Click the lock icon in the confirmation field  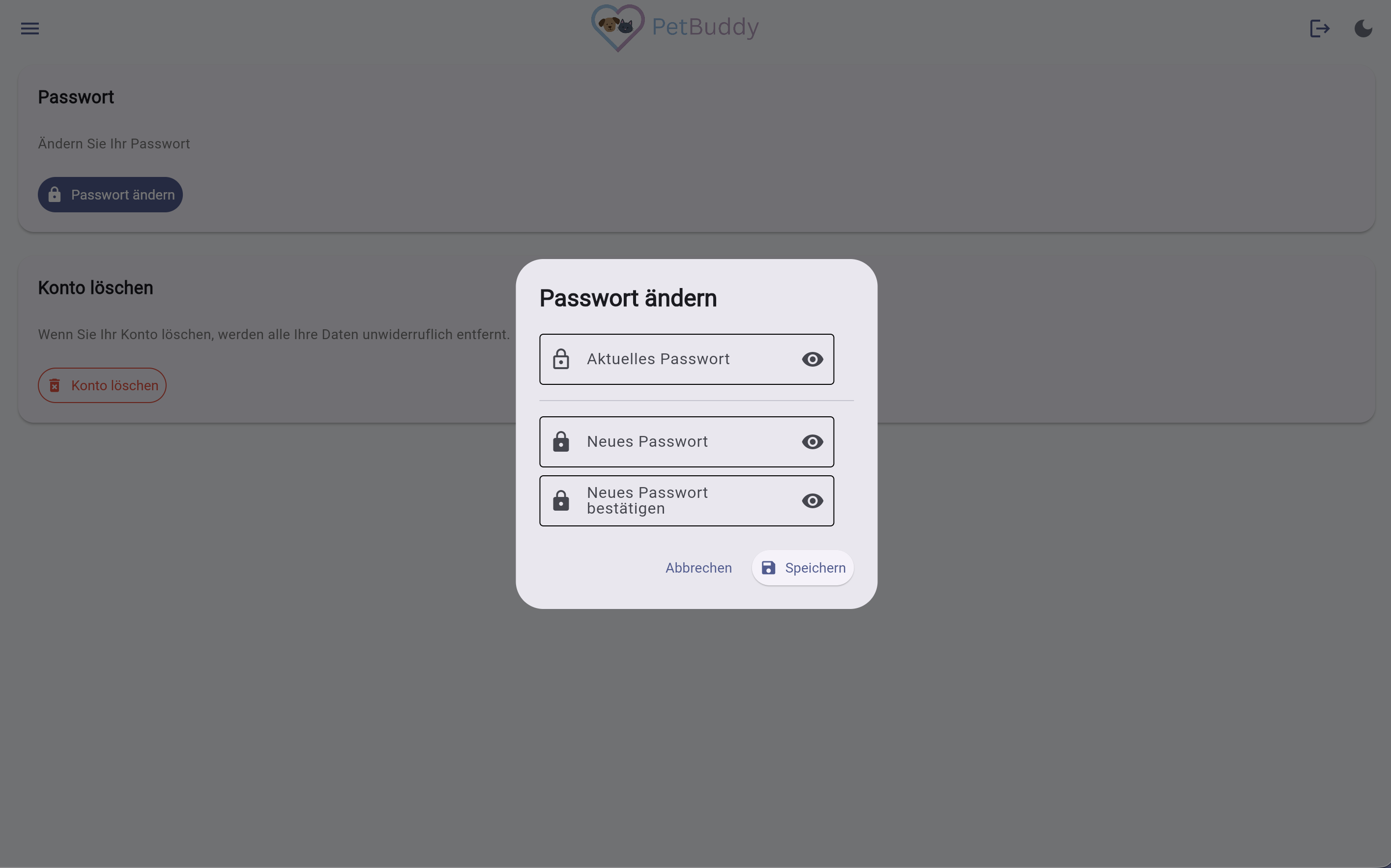click(561, 501)
